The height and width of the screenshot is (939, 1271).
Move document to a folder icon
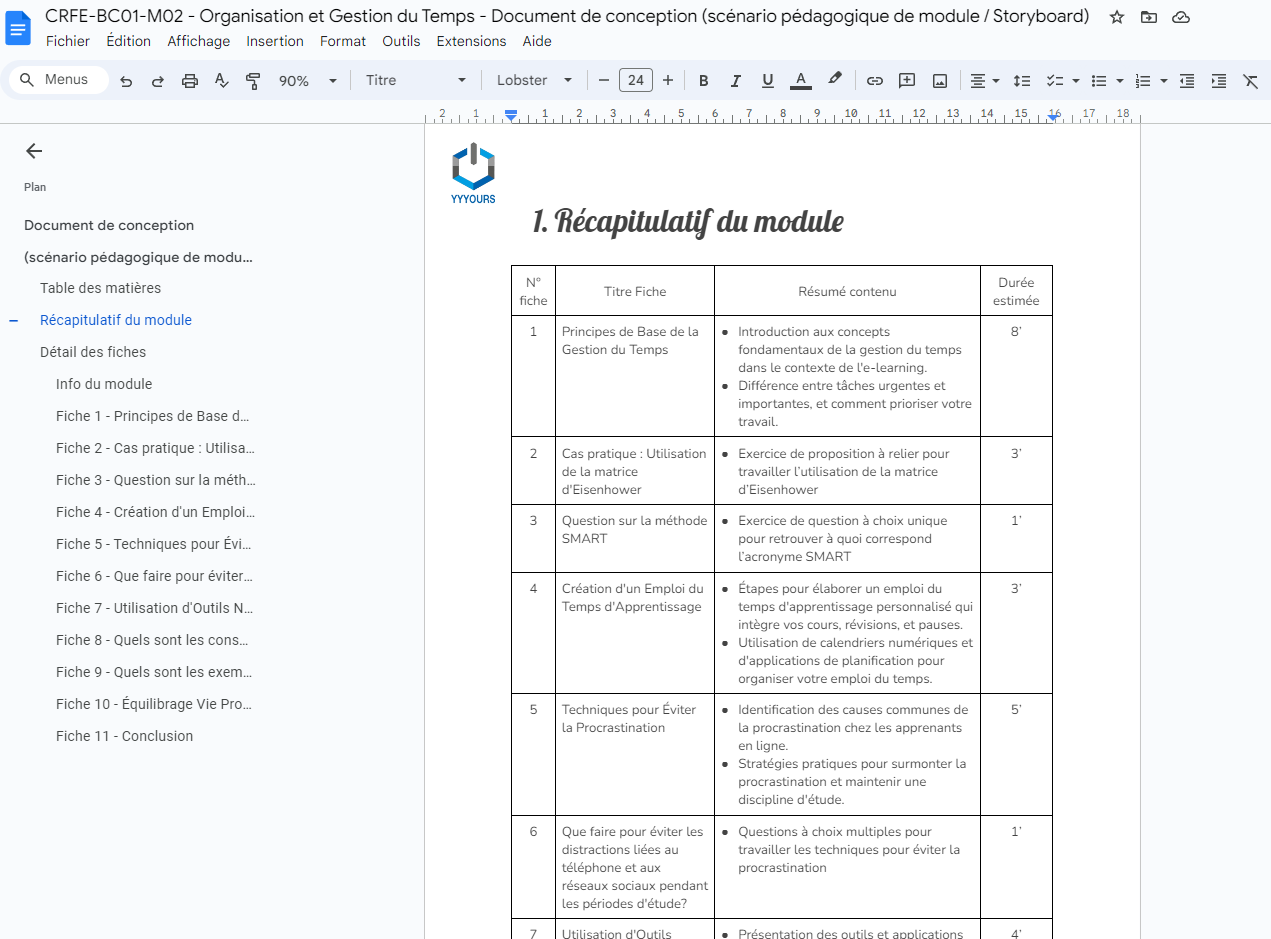point(1148,17)
